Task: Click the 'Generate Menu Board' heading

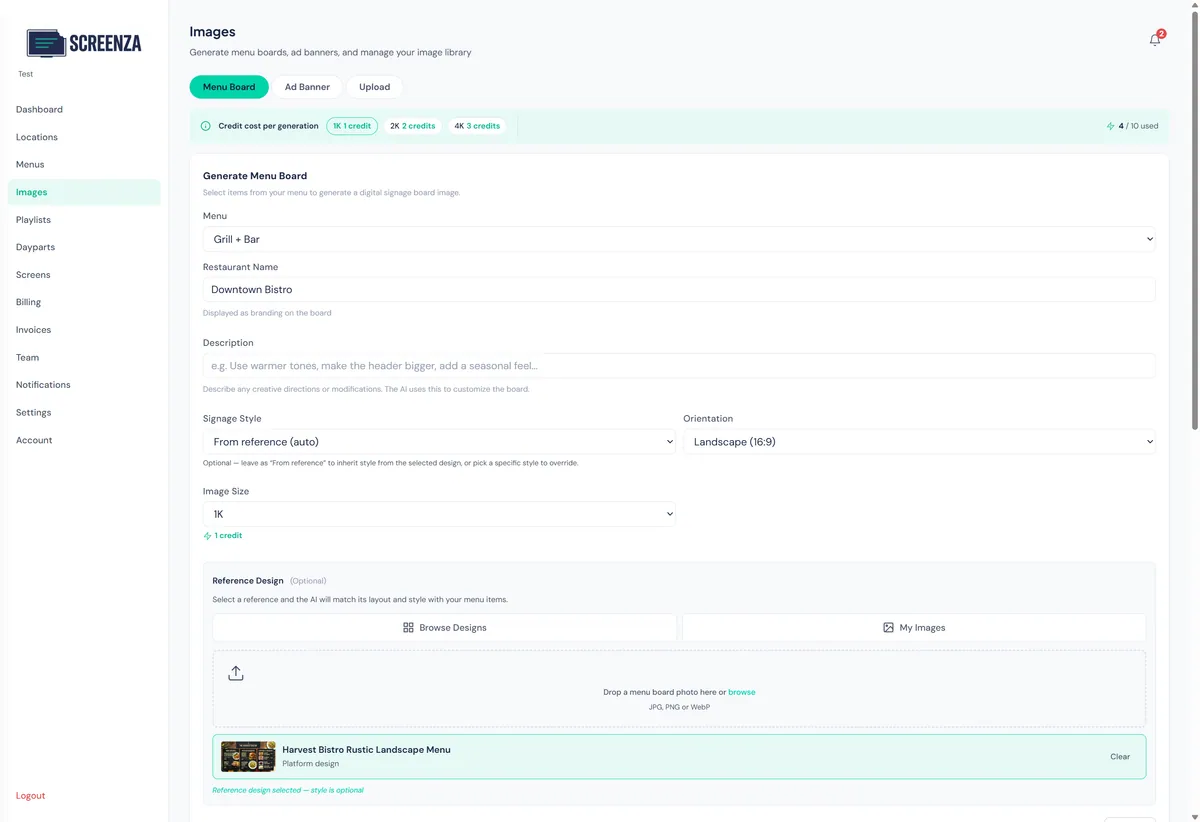Action: pos(255,176)
